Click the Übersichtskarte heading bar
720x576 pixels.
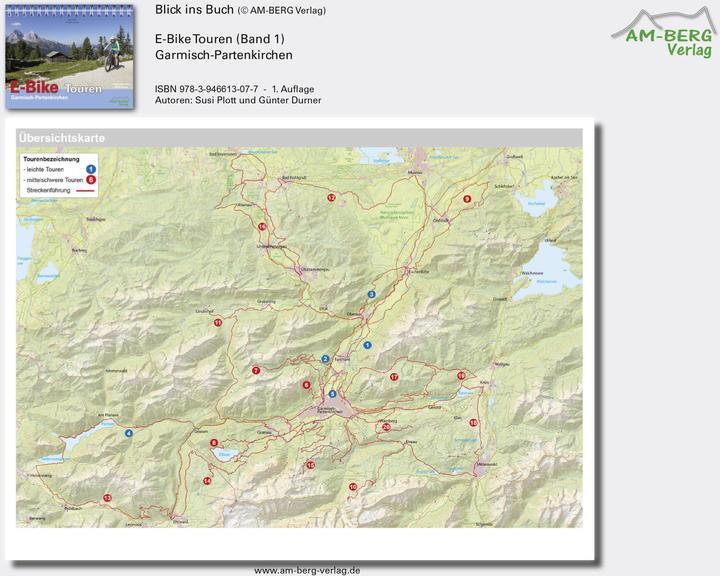(299, 138)
